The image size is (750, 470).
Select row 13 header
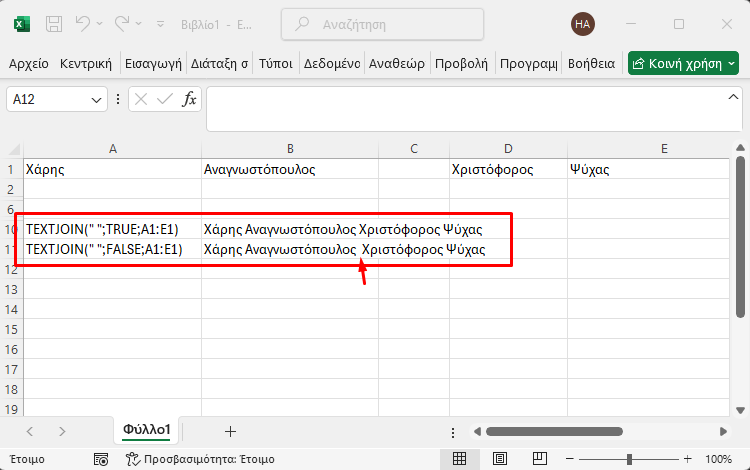[11, 290]
